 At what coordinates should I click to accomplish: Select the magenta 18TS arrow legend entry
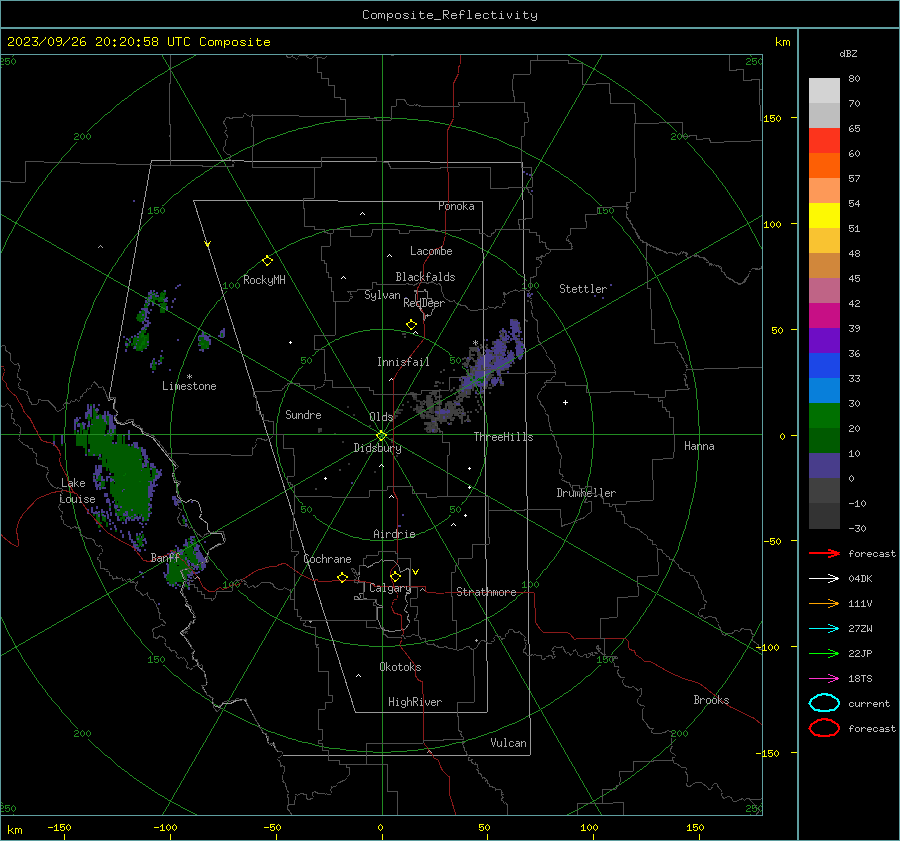point(824,679)
